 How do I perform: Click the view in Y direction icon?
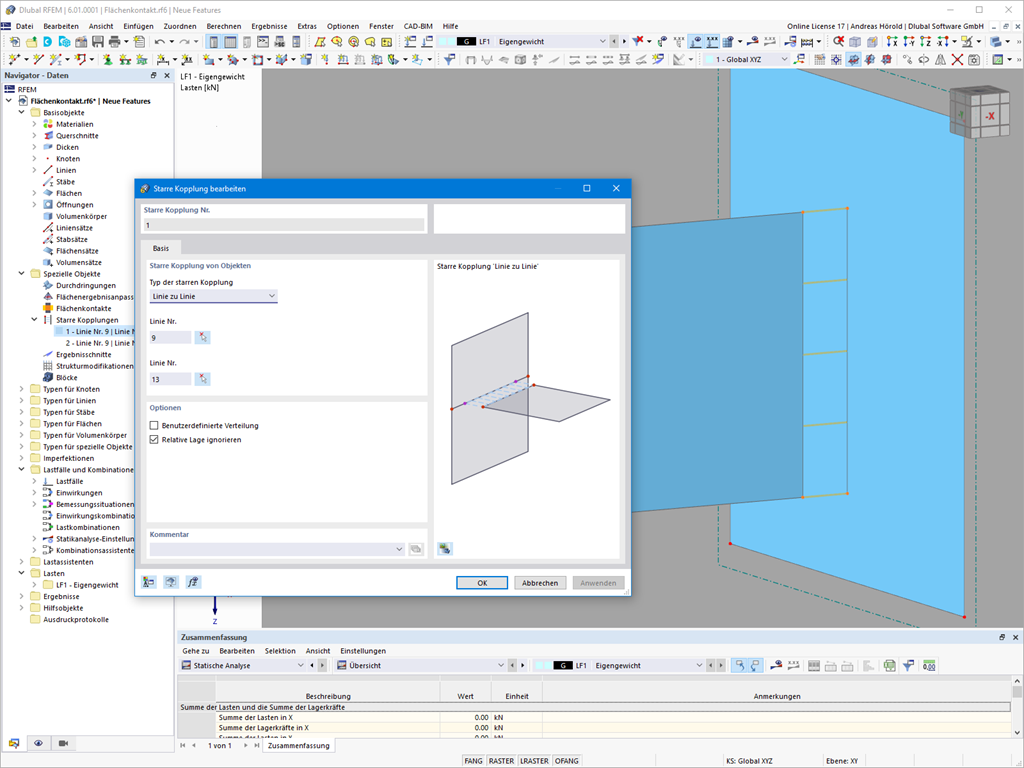[x=908, y=42]
